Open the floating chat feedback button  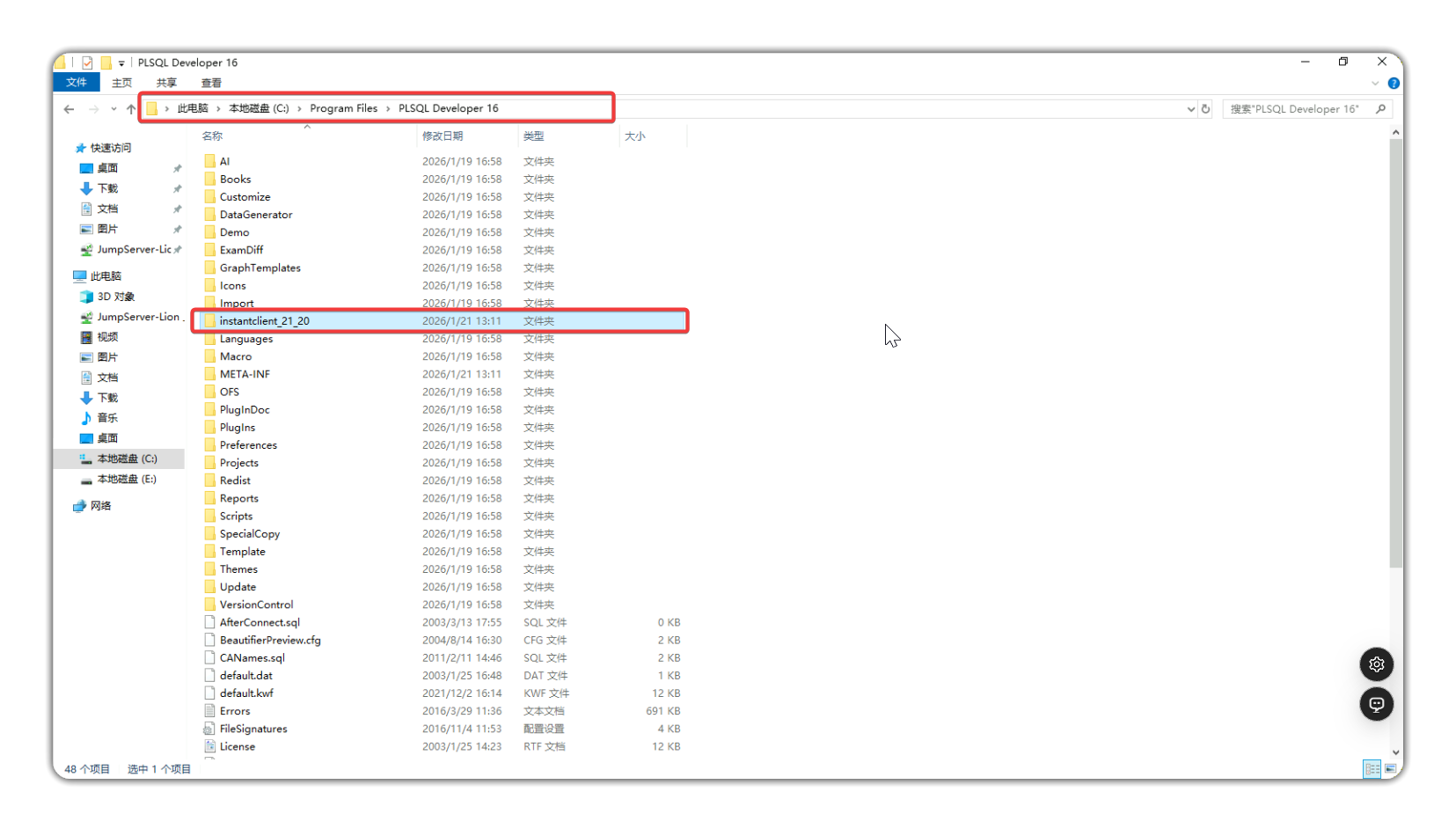(1376, 704)
